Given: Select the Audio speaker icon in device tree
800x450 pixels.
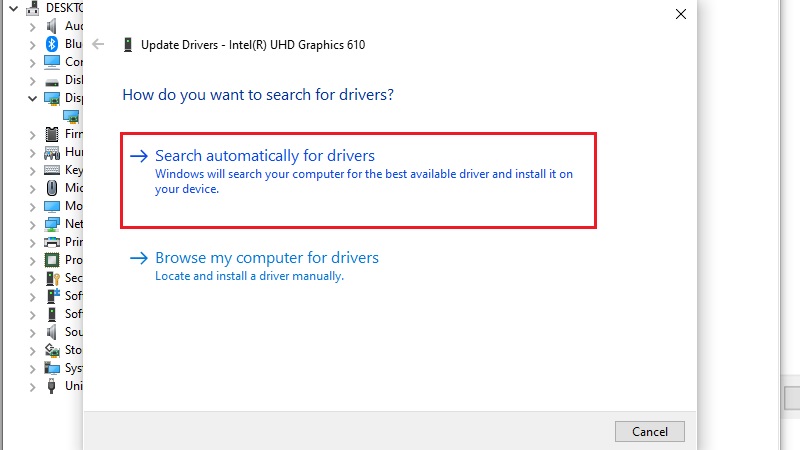Looking at the screenshot, I should click(x=52, y=26).
